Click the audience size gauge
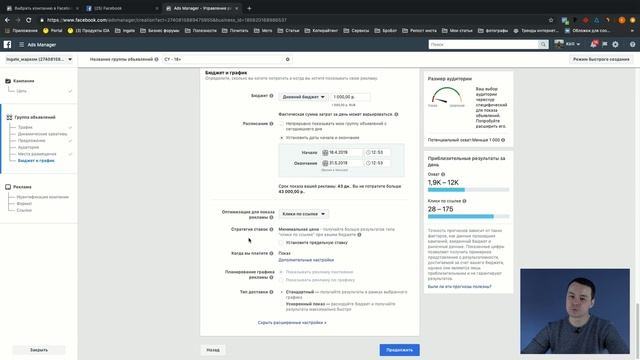This screenshot has width=640, height=360. (x=447, y=96)
